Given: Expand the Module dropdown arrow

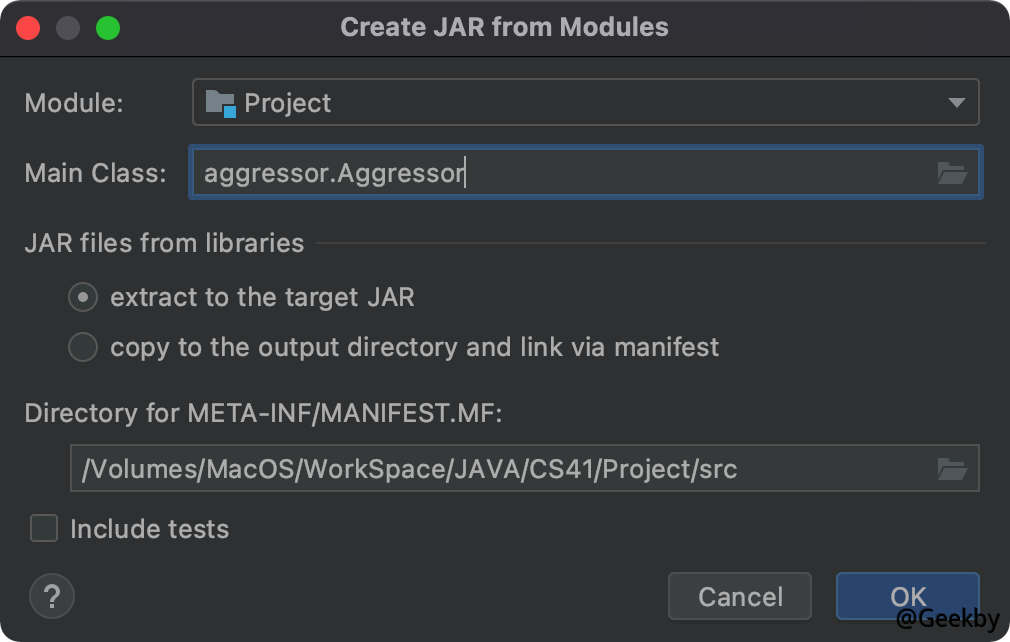Looking at the screenshot, I should click(x=956, y=103).
